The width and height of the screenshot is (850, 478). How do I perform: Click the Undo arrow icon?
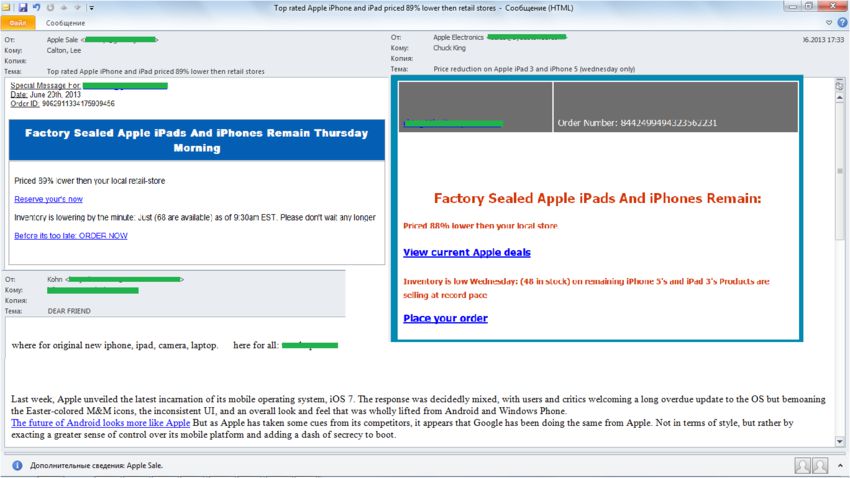(x=36, y=8)
